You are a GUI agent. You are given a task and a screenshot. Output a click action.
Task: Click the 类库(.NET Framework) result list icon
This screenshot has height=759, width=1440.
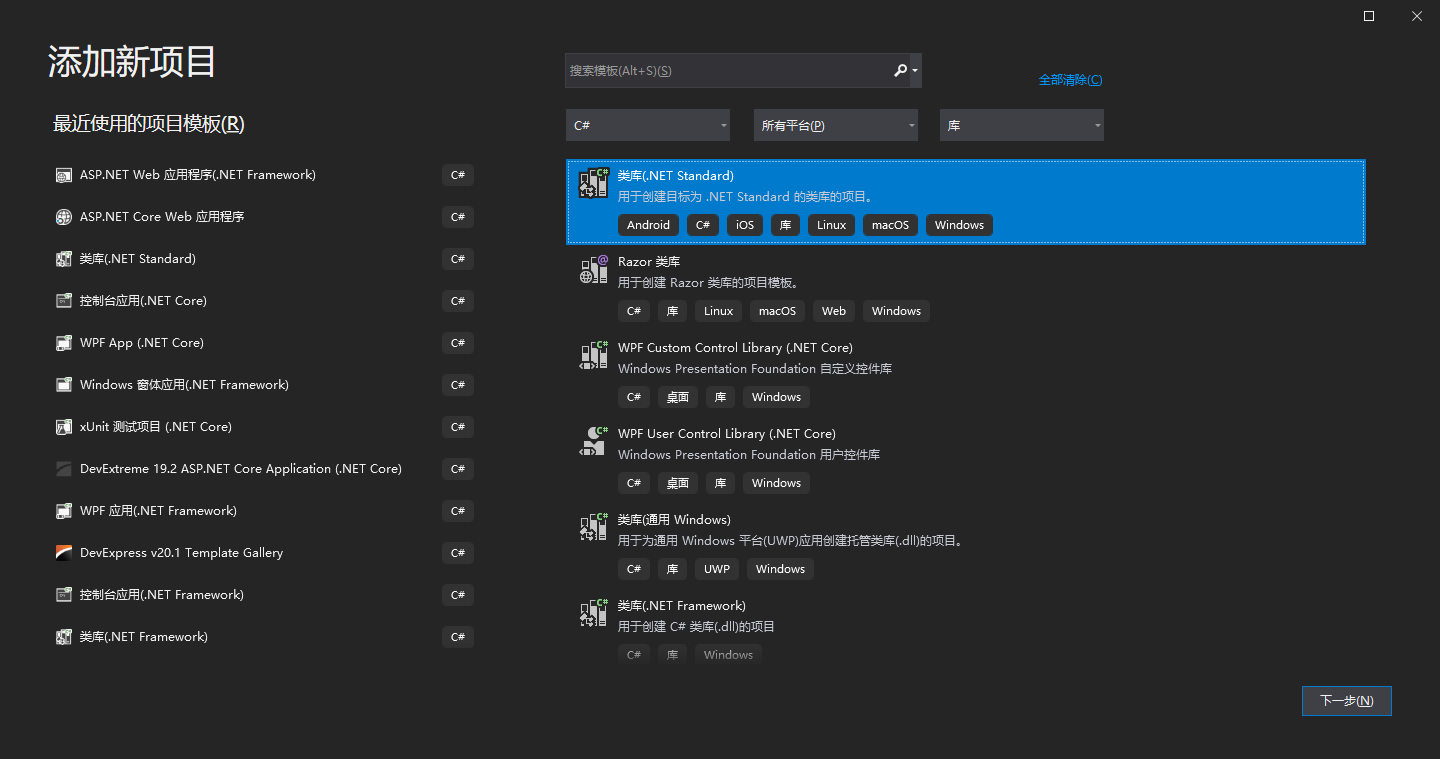click(594, 613)
